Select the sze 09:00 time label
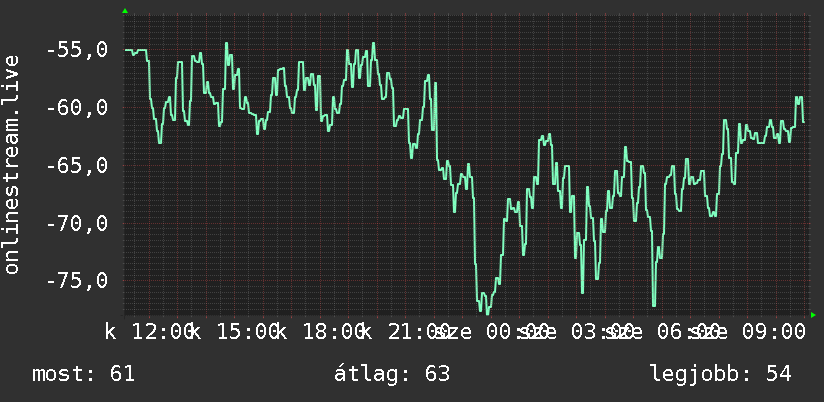This screenshot has height=402, width=824. 748,332
